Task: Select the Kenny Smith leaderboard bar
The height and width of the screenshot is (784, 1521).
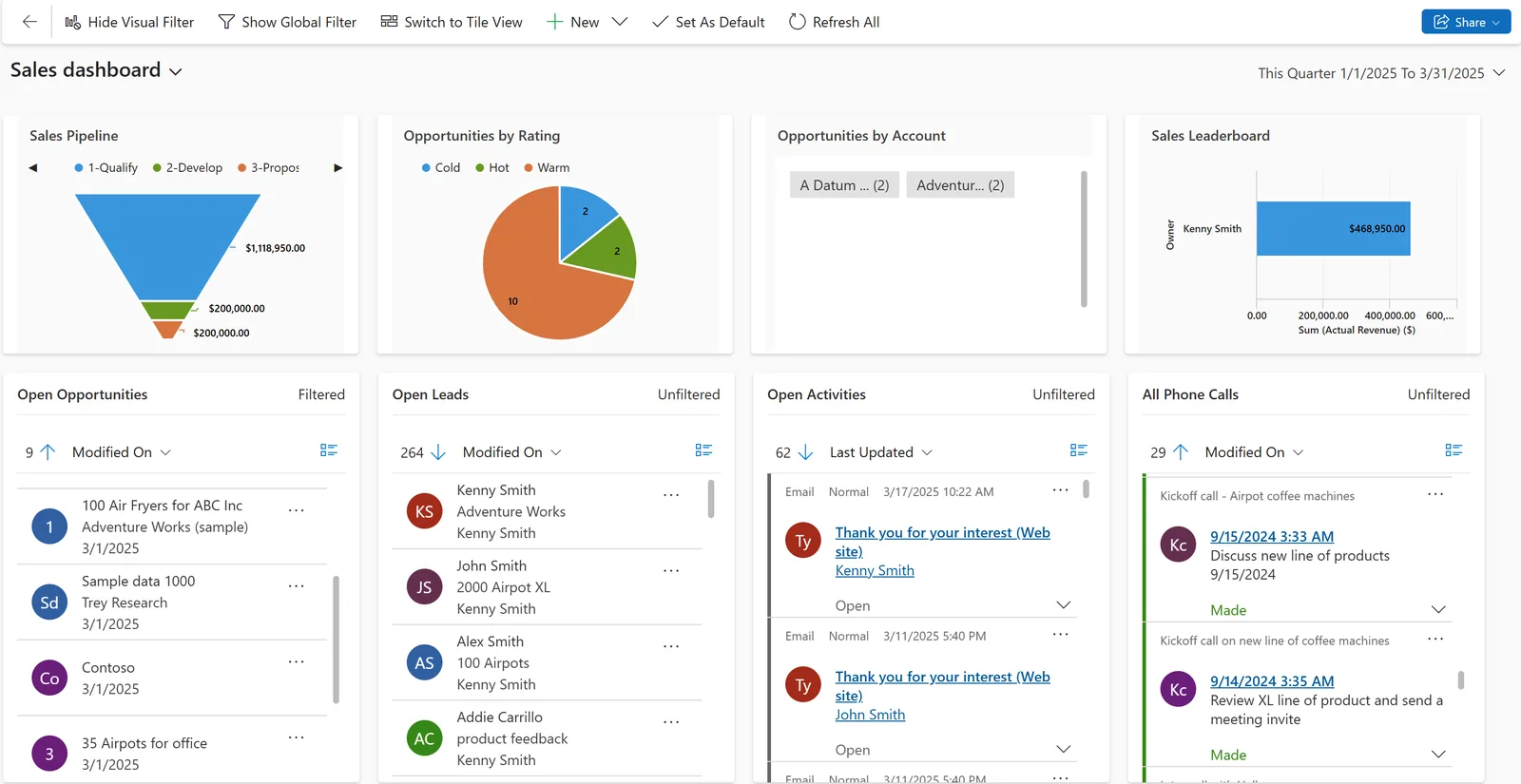Action: pyautogui.click(x=1333, y=228)
